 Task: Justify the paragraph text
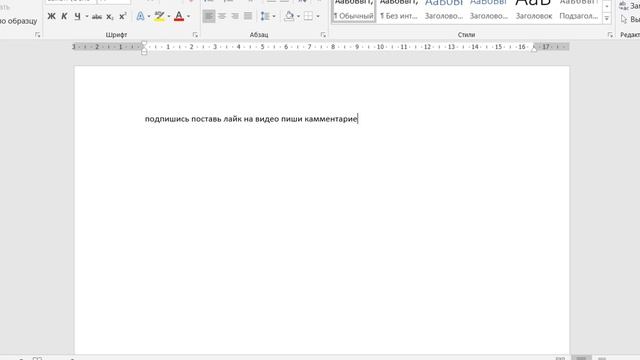pos(248,16)
